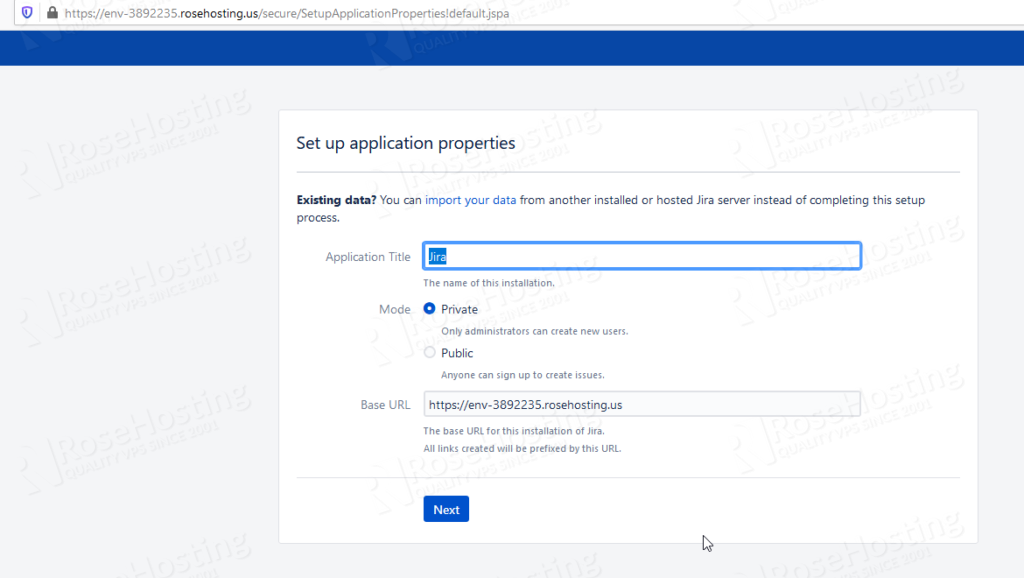Click the Base URL input field
The width and height of the screenshot is (1024, 578).
pyautogui.click(x=640, y=403)
